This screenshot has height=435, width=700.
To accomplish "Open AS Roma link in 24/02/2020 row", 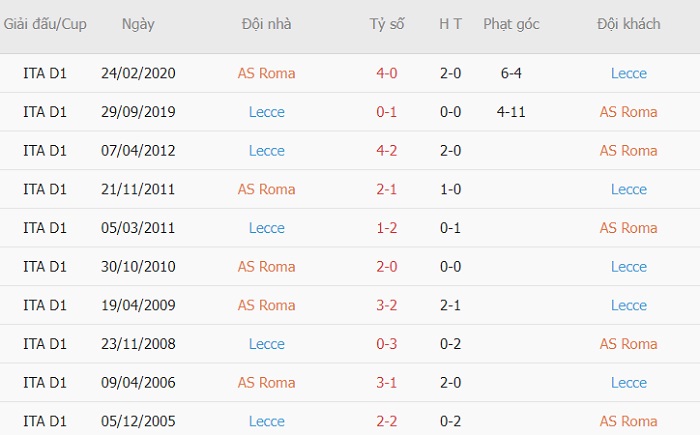I will (x=266, y=73).
